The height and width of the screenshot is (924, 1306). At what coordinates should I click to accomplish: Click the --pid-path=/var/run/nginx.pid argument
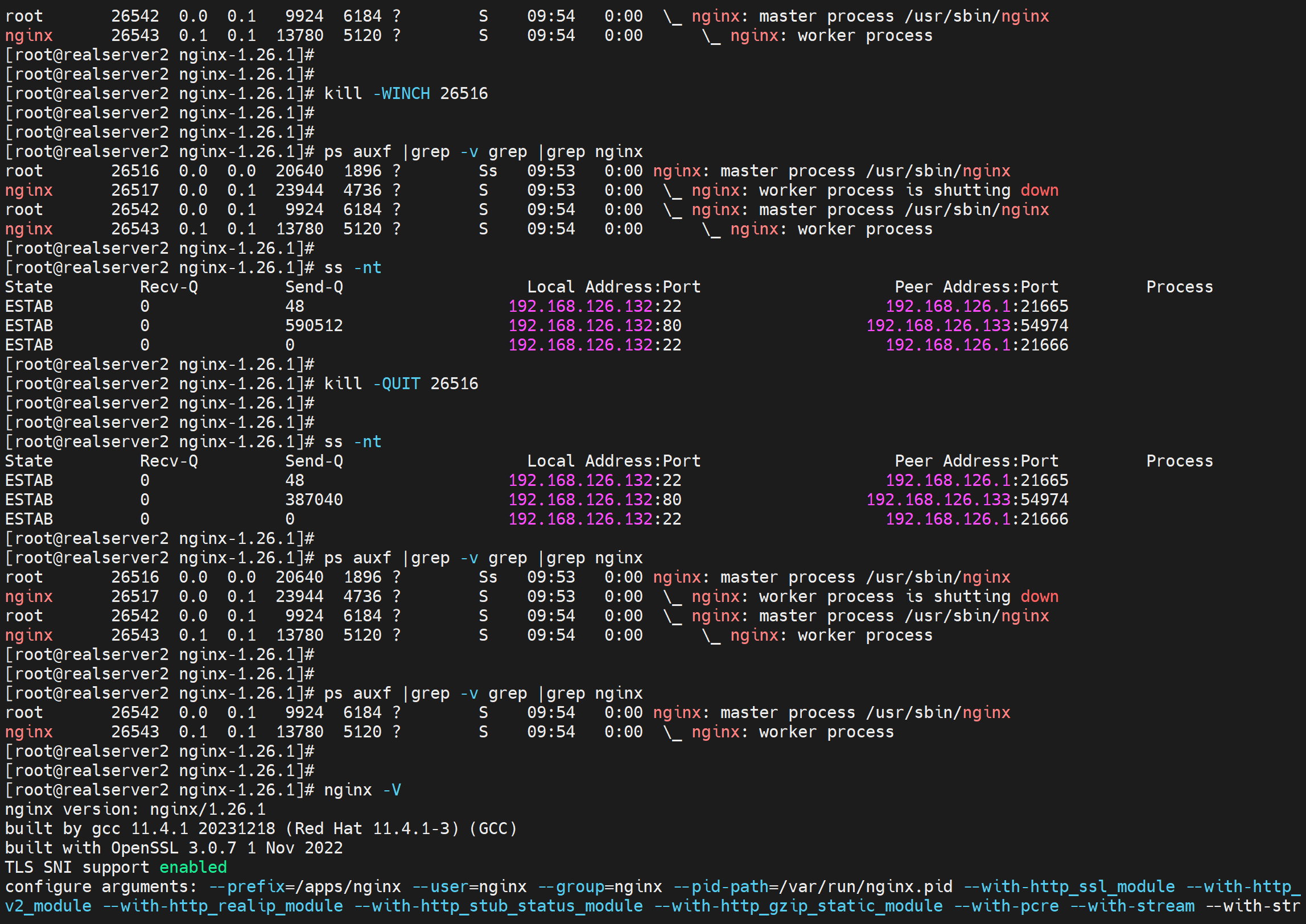coord(813,886)
